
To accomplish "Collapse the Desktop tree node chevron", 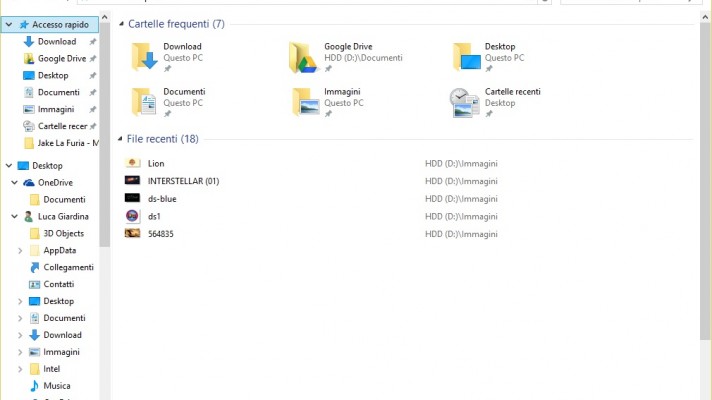I will [x=9, y=166].
